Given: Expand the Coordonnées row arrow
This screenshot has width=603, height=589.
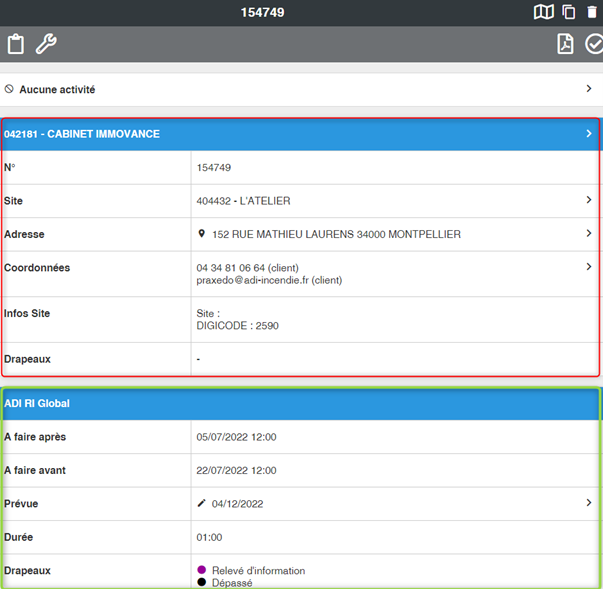Looking at the screenshot, I should [x=589, y=267].
